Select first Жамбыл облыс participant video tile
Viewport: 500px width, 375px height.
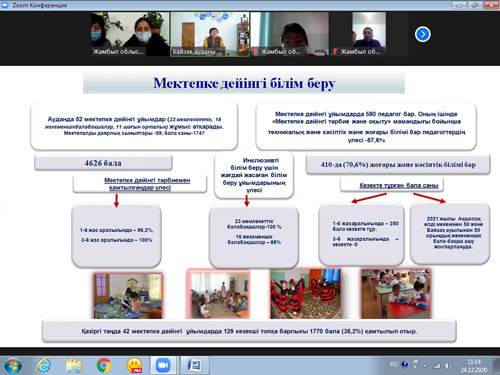tap(130, 34)
